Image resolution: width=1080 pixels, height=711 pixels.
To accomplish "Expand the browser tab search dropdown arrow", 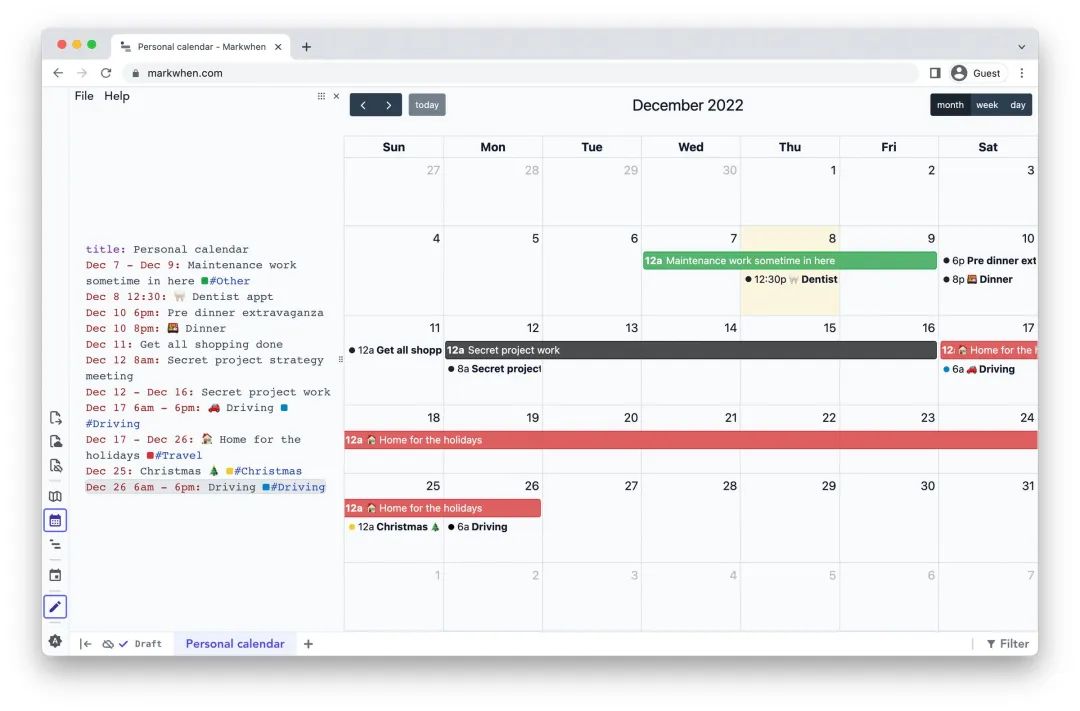I will [1021, 47].
